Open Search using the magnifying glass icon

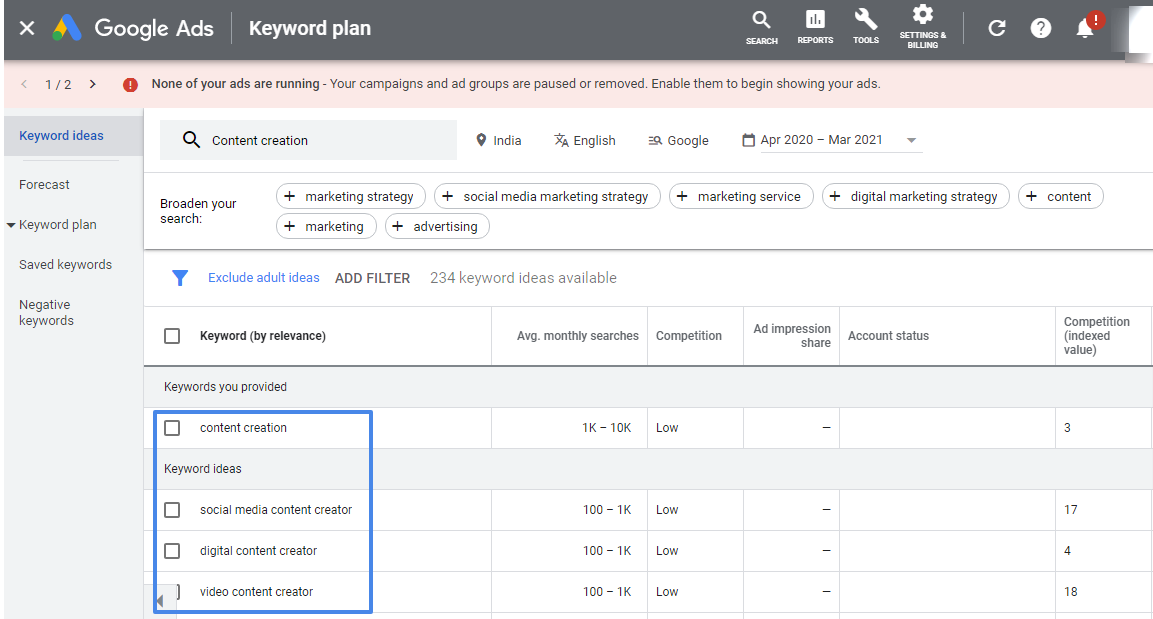(x=761, y=27)
